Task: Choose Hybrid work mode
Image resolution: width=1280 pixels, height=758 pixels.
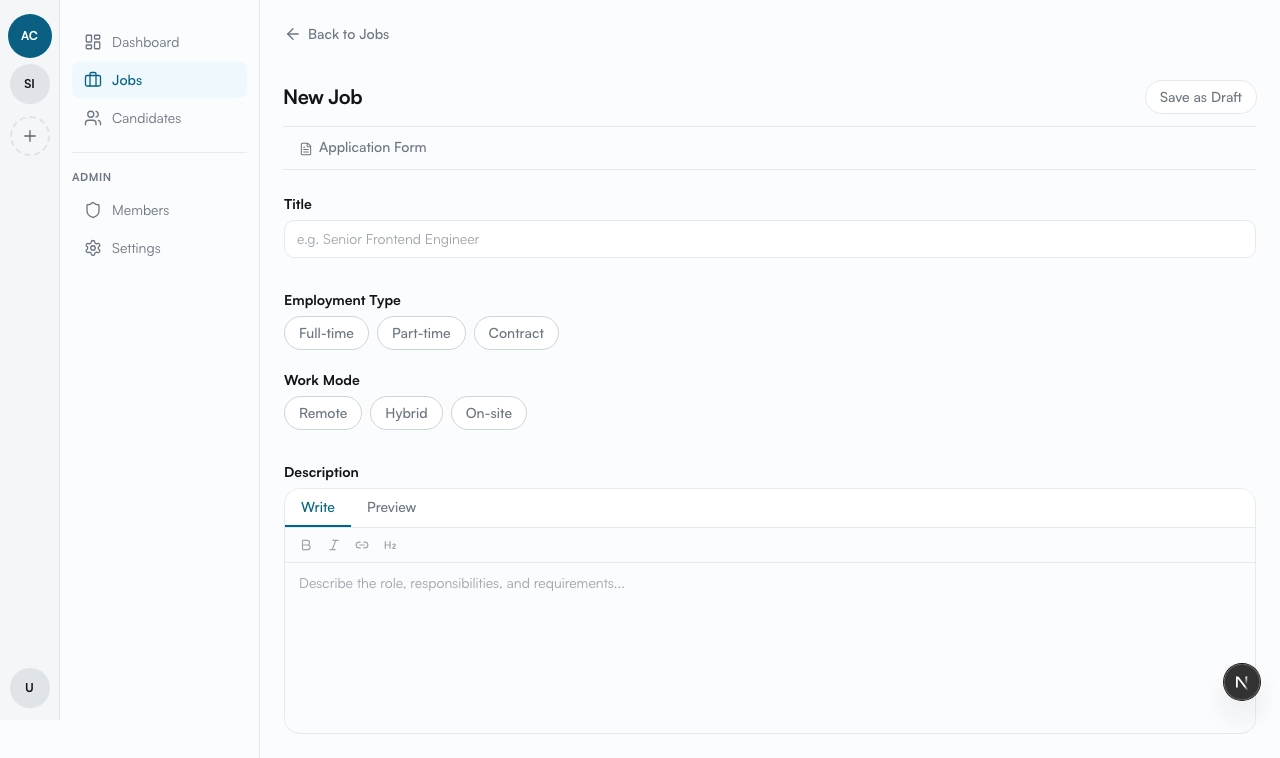Action: point(406,413)
